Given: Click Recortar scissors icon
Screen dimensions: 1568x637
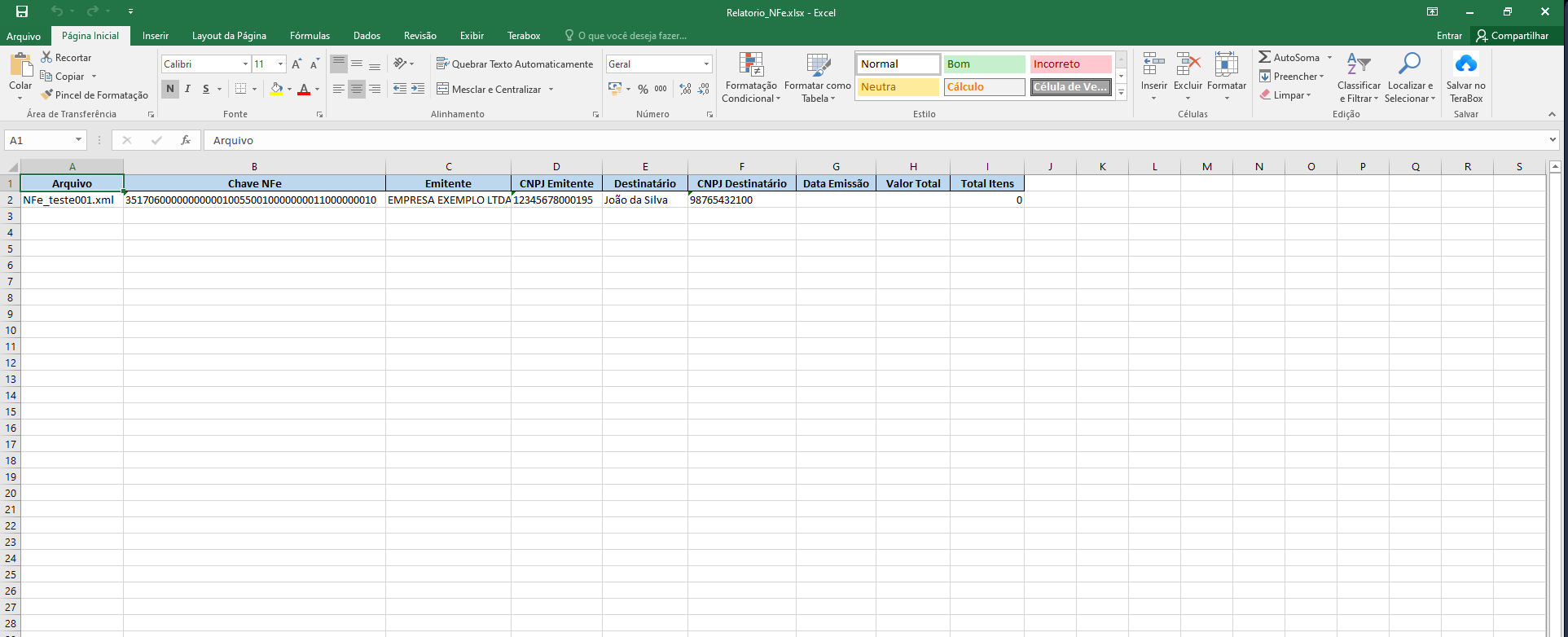Looking at the screenshot, I should [46, 57].
